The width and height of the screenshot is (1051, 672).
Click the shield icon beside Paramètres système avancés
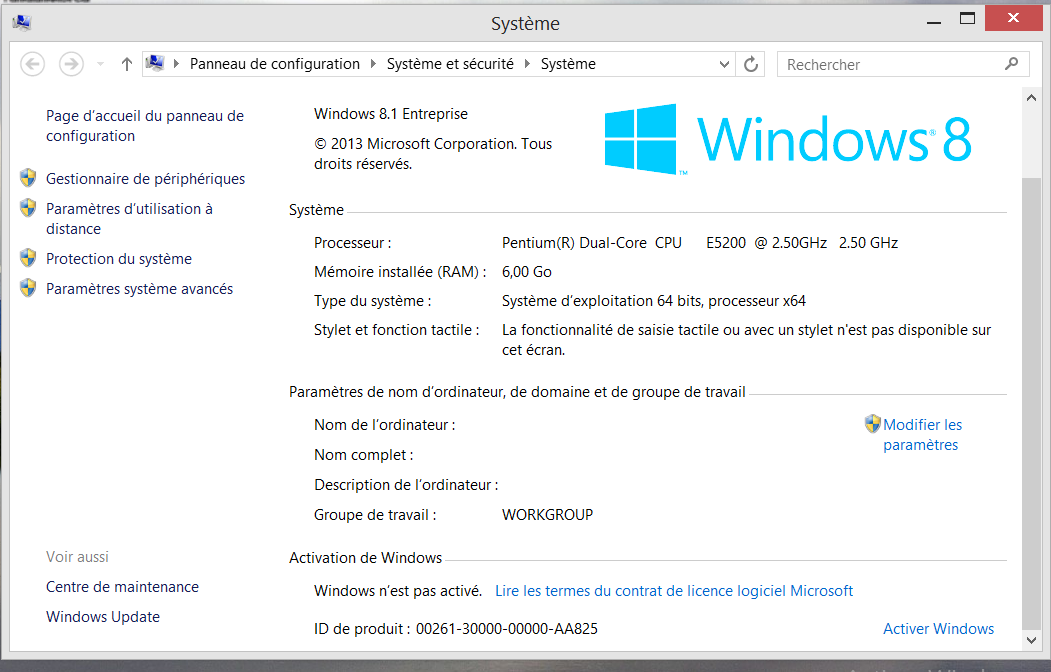click(x=27, y=287)
